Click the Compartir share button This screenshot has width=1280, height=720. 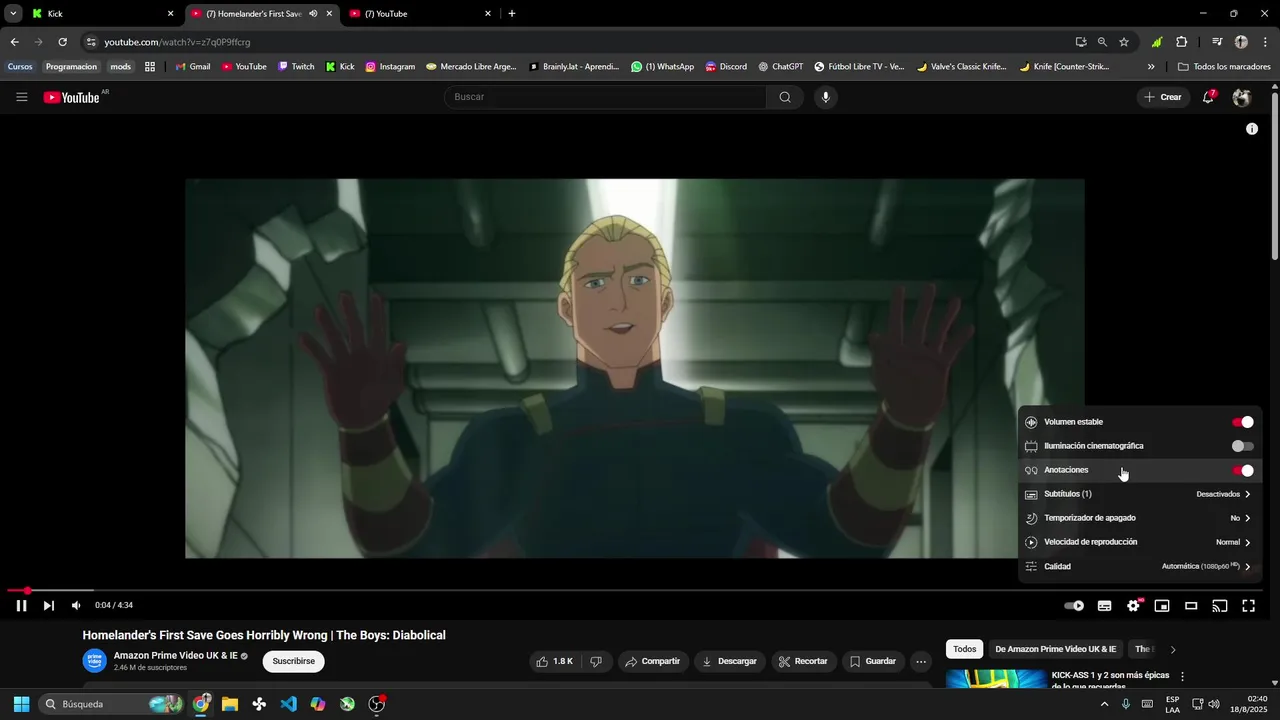click(x=652, y=661)
